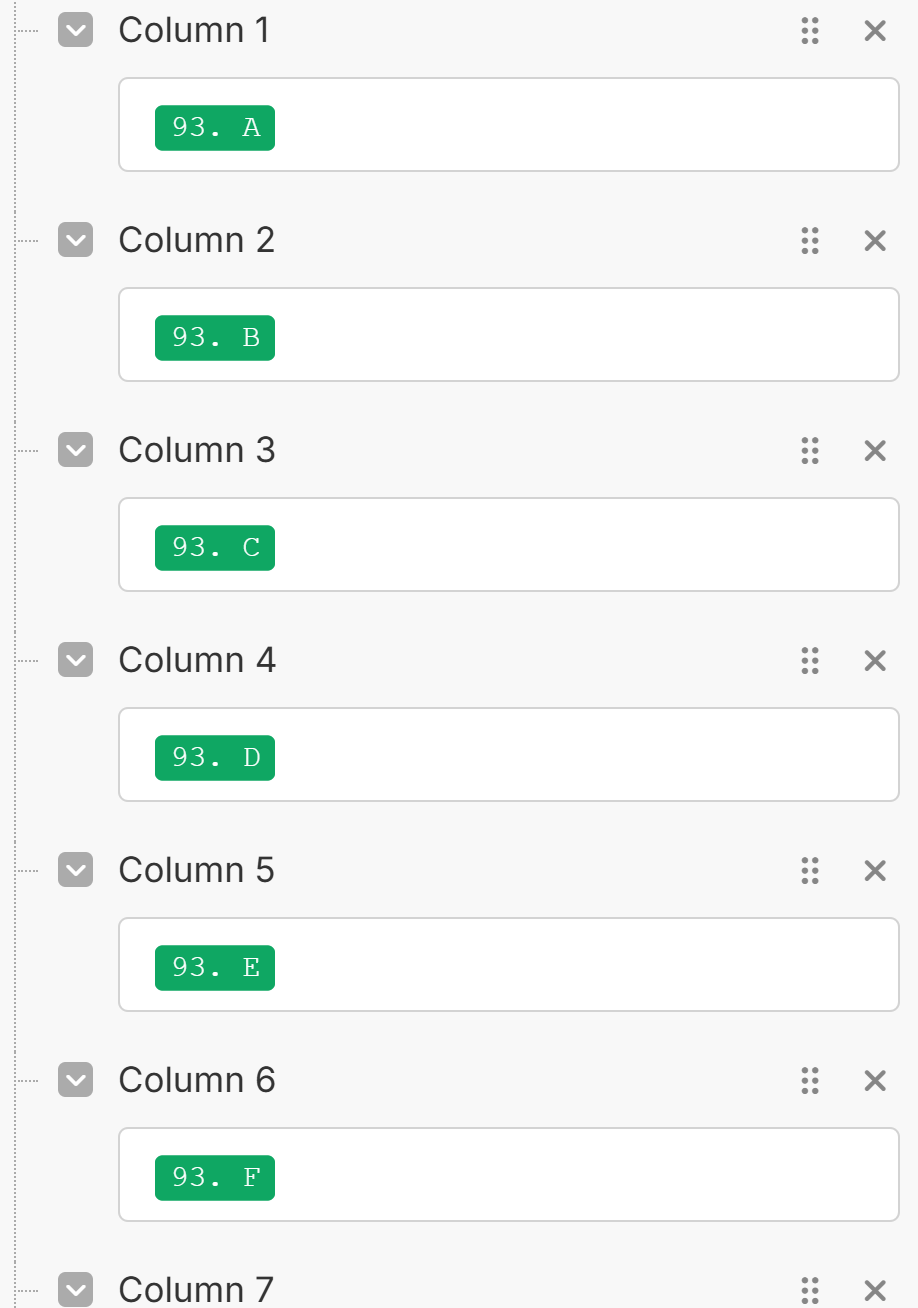Select the green '93. C' pill
The image size is (918, 1308).
pyautogui.click(x=215, y=548)
